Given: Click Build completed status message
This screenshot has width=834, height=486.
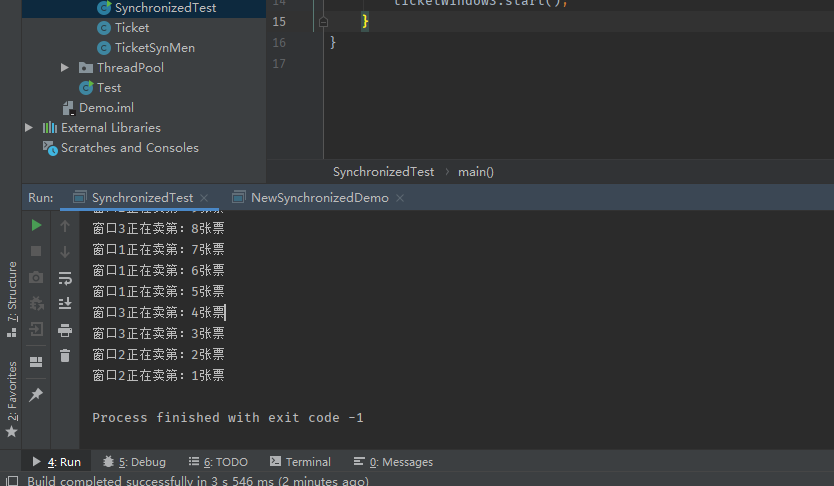Looking at the screenshot, I should point(198,481).
